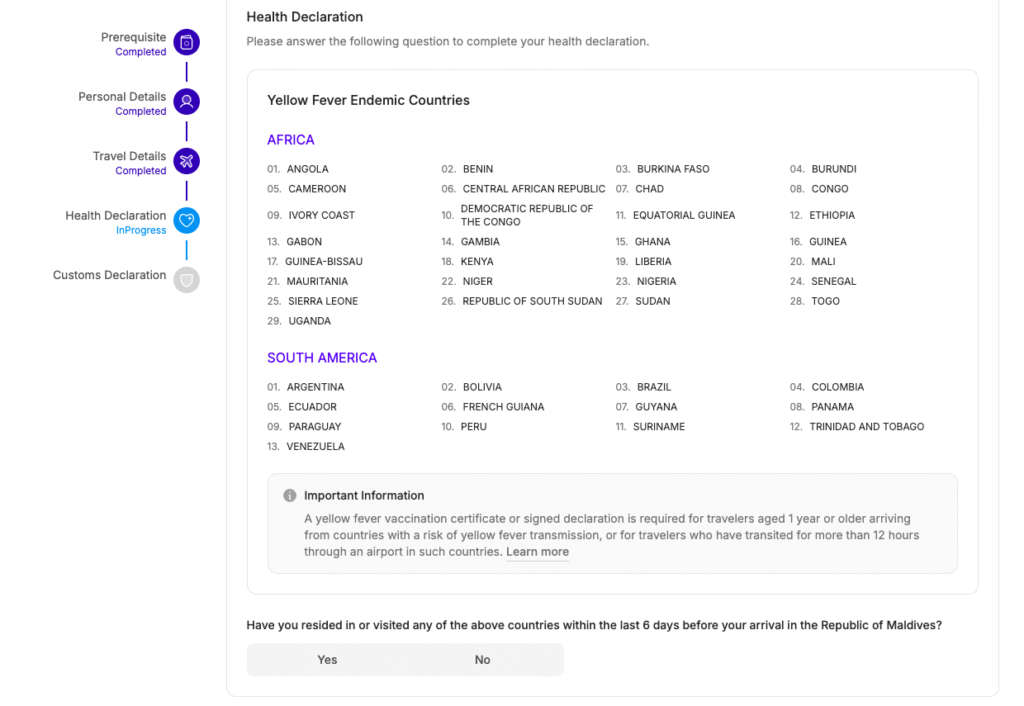
Task: Select No for visited endemic countries
Action: pyautogui.click(x=483, y=660)
